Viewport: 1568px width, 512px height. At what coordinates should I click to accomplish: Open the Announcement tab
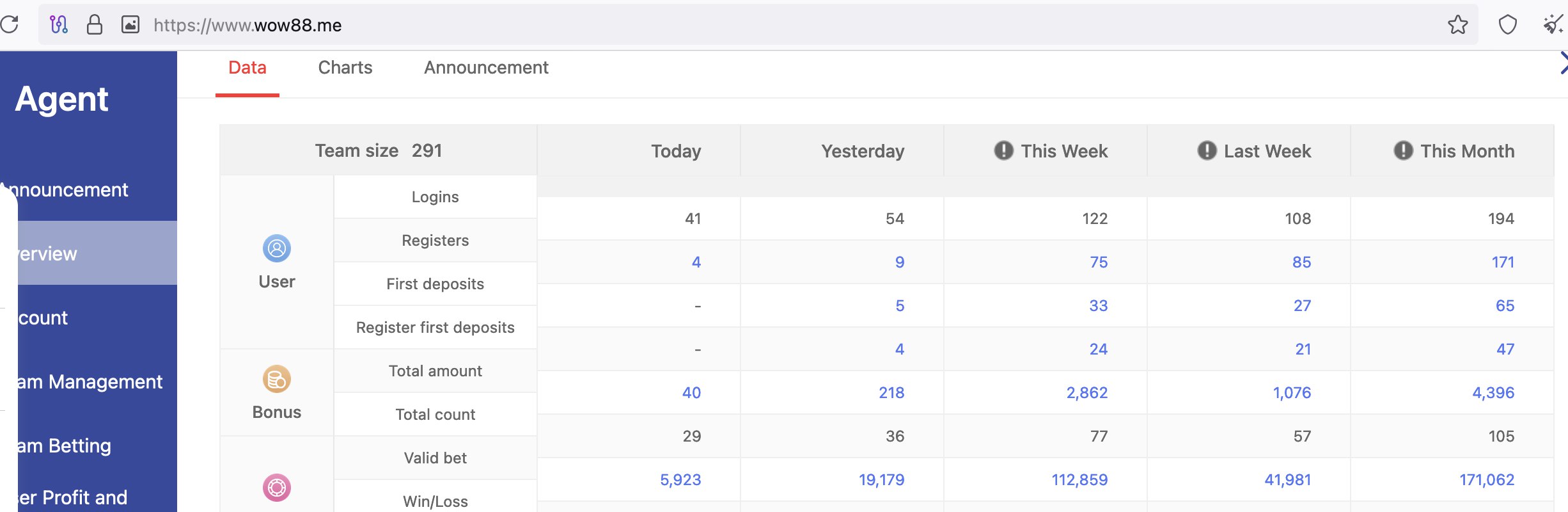pyautogui.click(x=486, y=68)
